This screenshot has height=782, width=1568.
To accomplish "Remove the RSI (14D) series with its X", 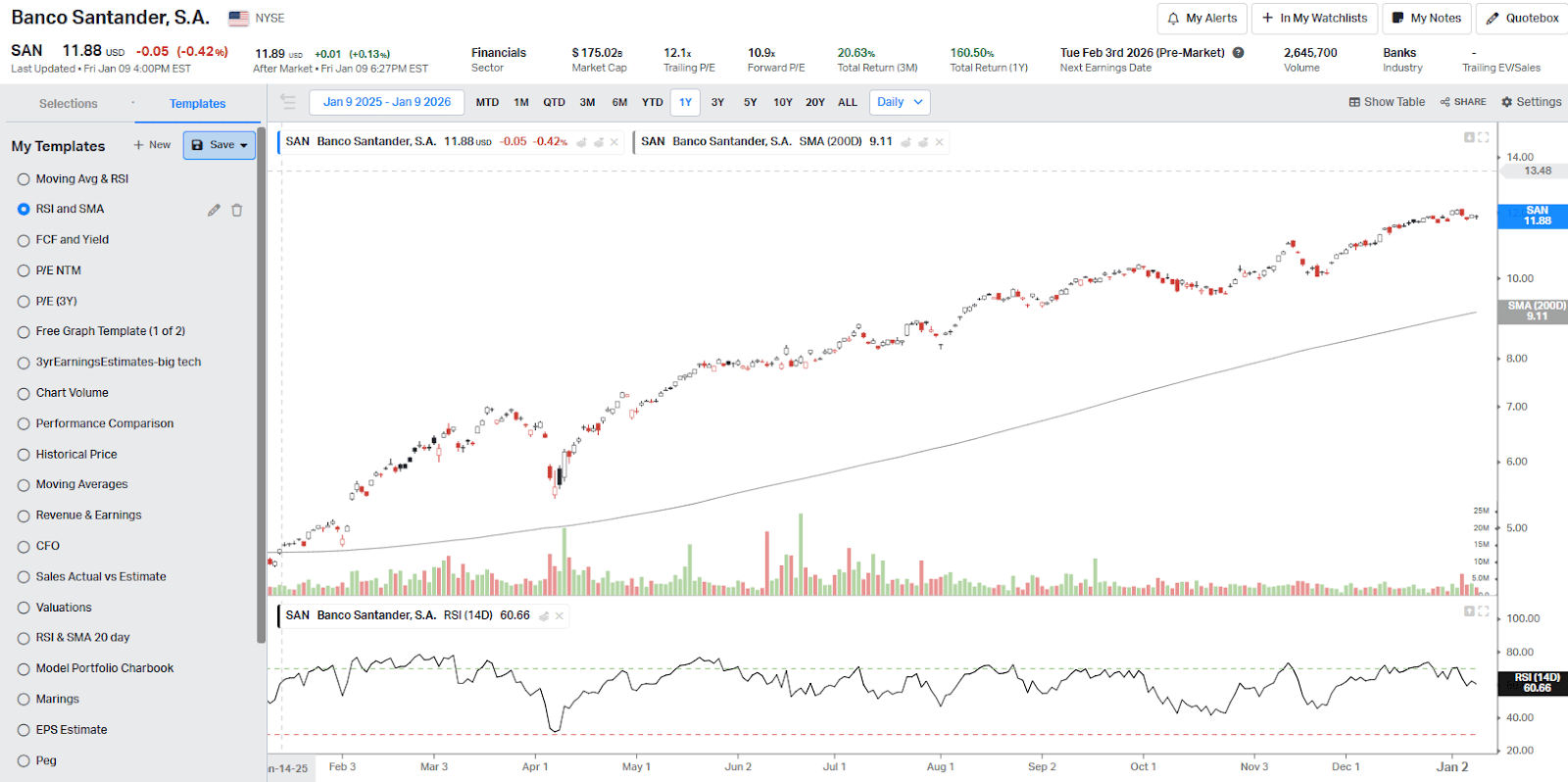I will (560, 616).
